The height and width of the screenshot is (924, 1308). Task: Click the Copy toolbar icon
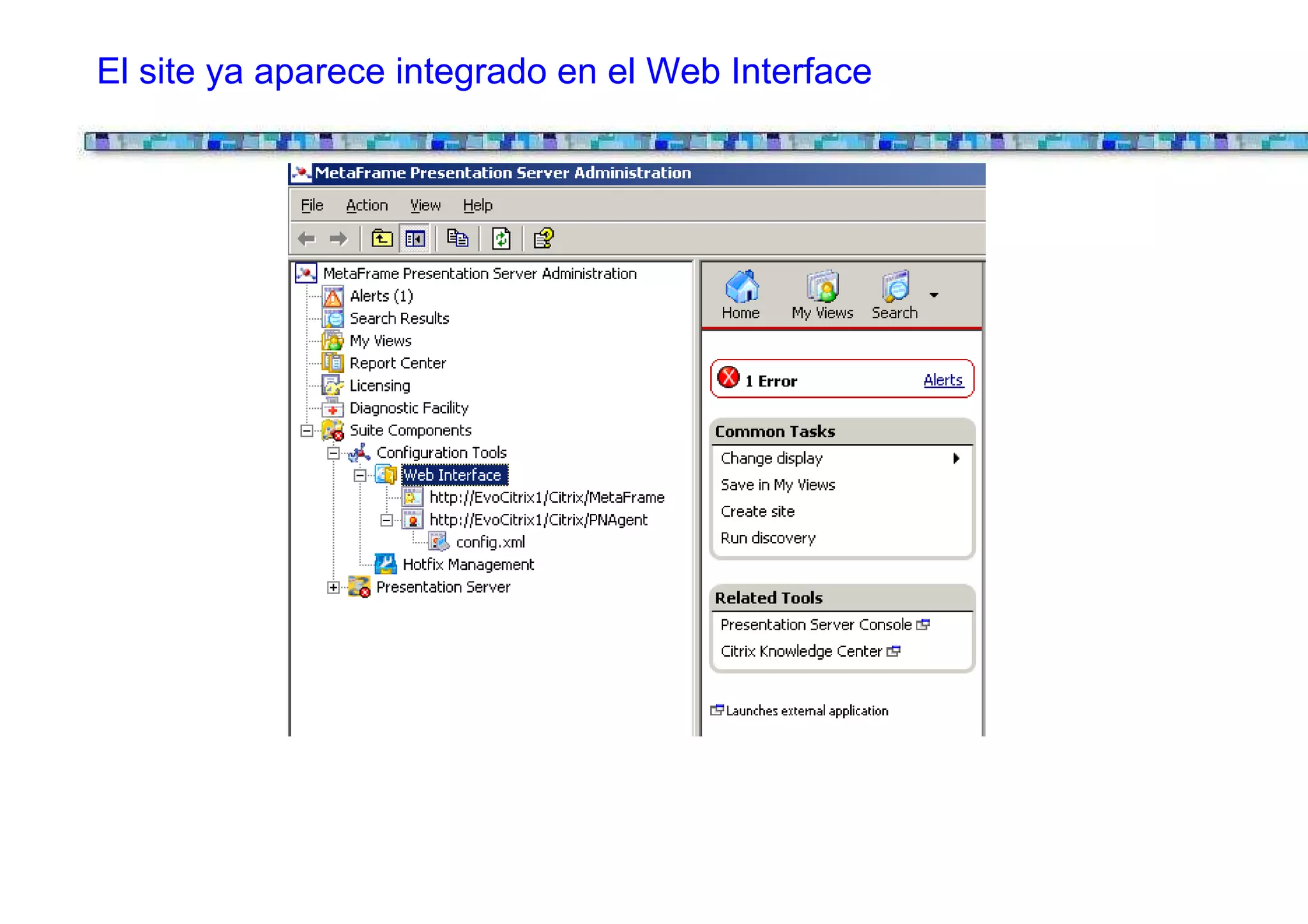(457, 238)
